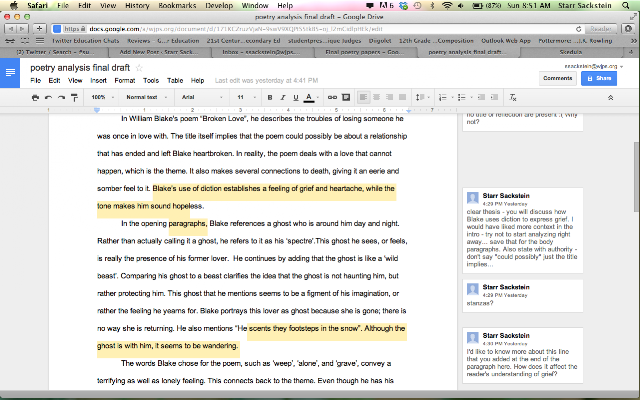The height and width of the screenshot is (400, 640).
Task: Go back in Safari
Action: (11, 29)
